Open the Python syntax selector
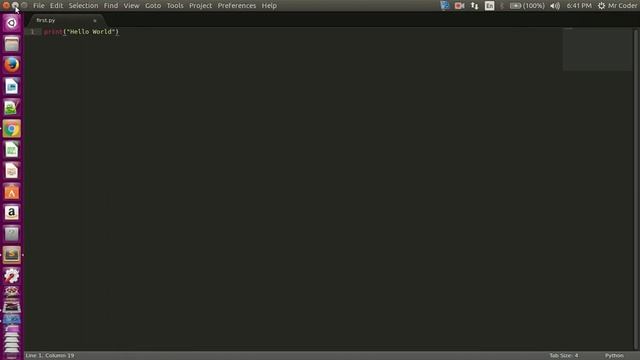The height and width of the screenshot is (360, 640). (614, 356)
